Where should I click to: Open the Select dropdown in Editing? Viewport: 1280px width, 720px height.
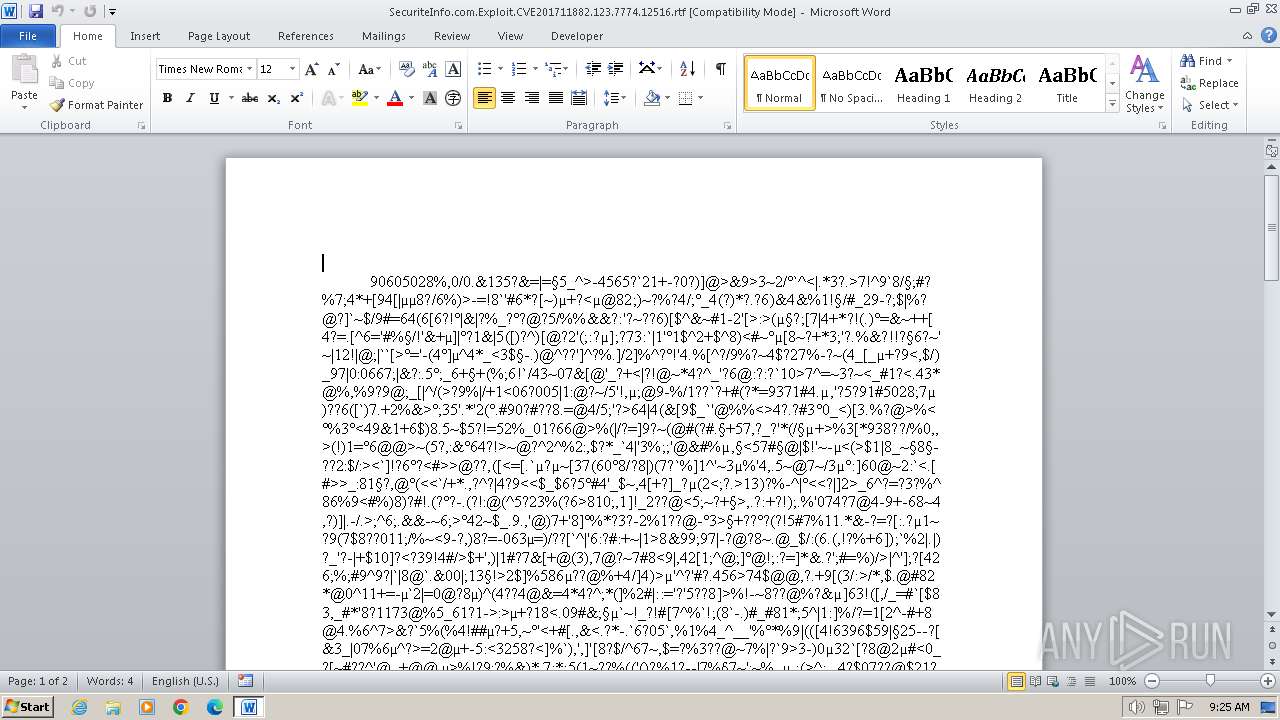point(1210,105)
